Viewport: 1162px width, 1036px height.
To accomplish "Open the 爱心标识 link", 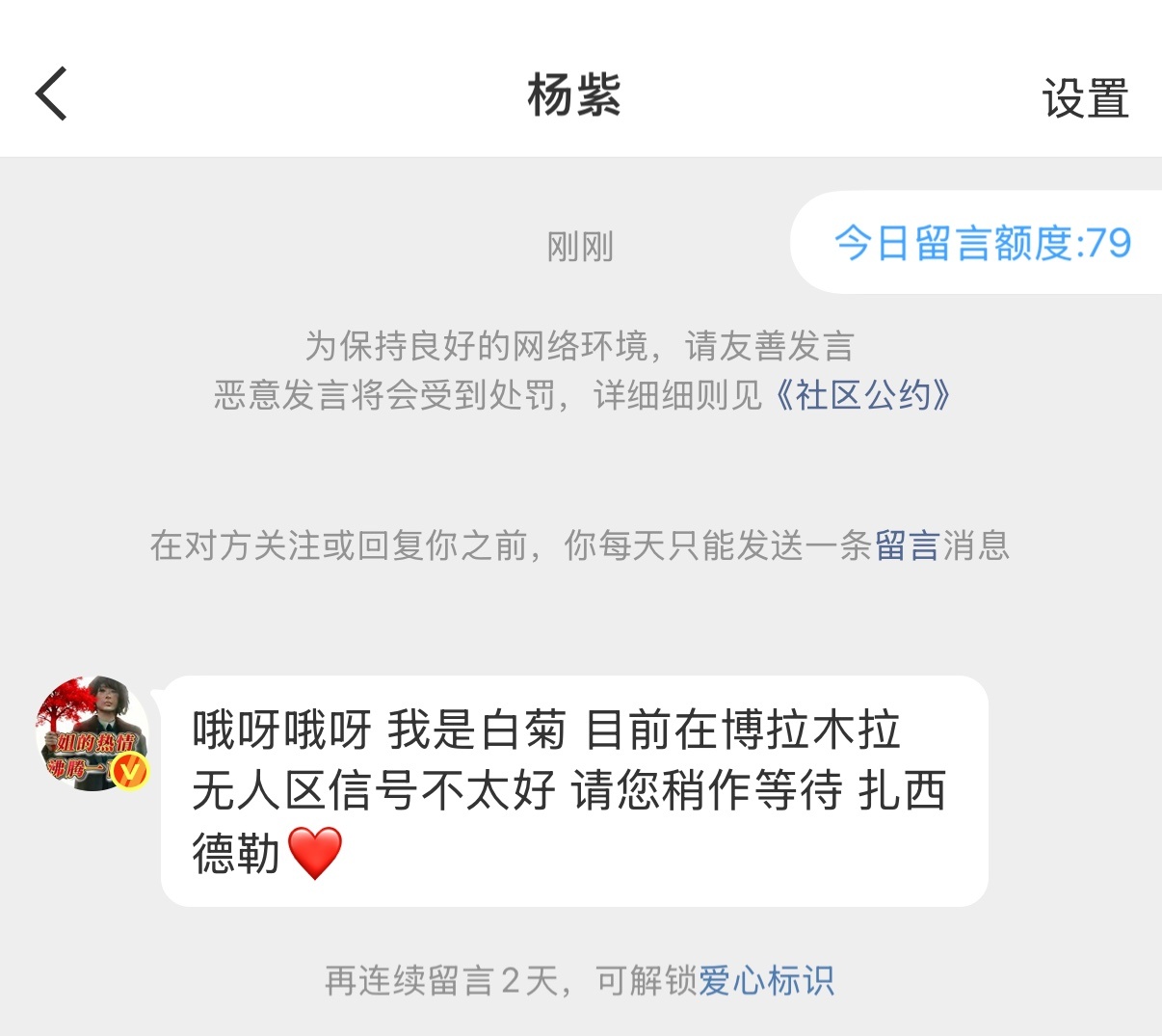I will (766, 981).
